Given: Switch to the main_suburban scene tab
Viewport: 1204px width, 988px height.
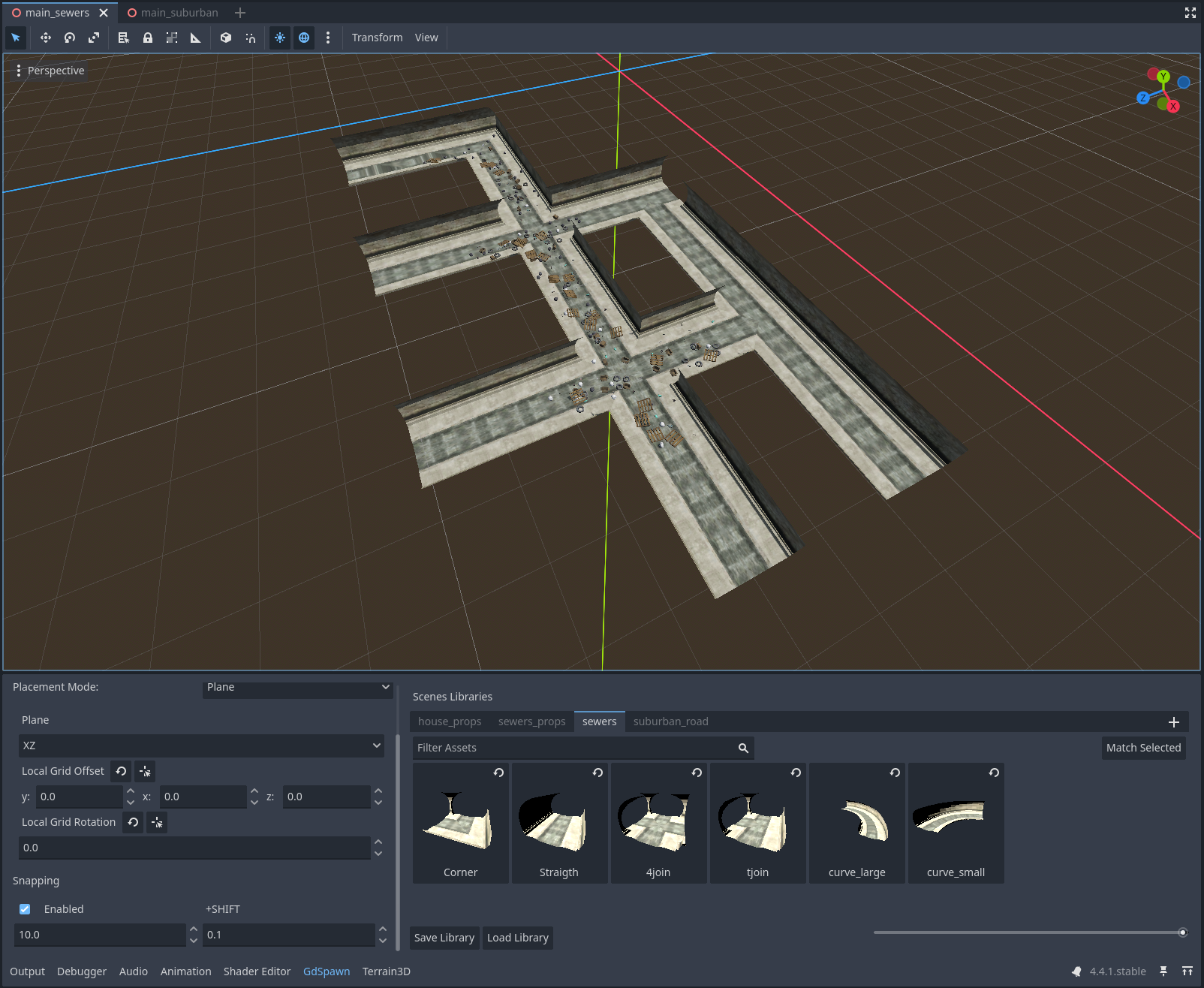Looking at the screenshot, I should pyautogui.click(x=173, y=13).
